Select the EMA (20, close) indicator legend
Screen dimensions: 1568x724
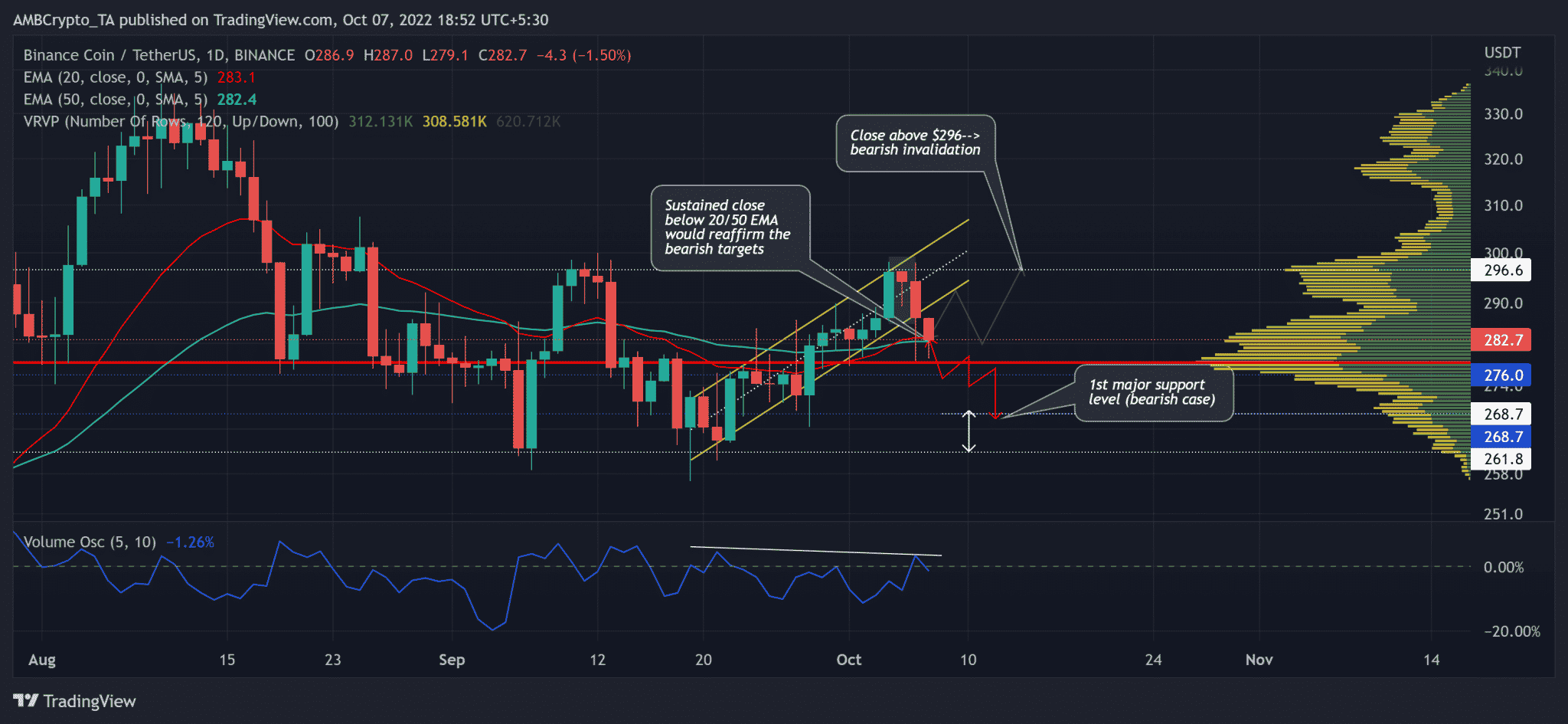pyautogui.click(x=116, y=77)
